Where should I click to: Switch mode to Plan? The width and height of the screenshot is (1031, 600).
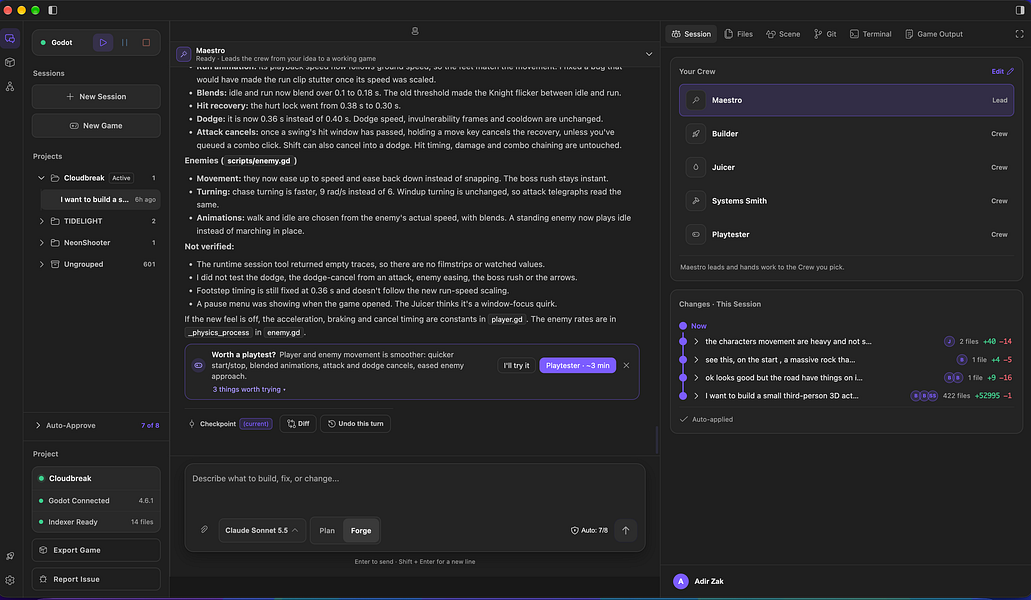coord(327,530)
